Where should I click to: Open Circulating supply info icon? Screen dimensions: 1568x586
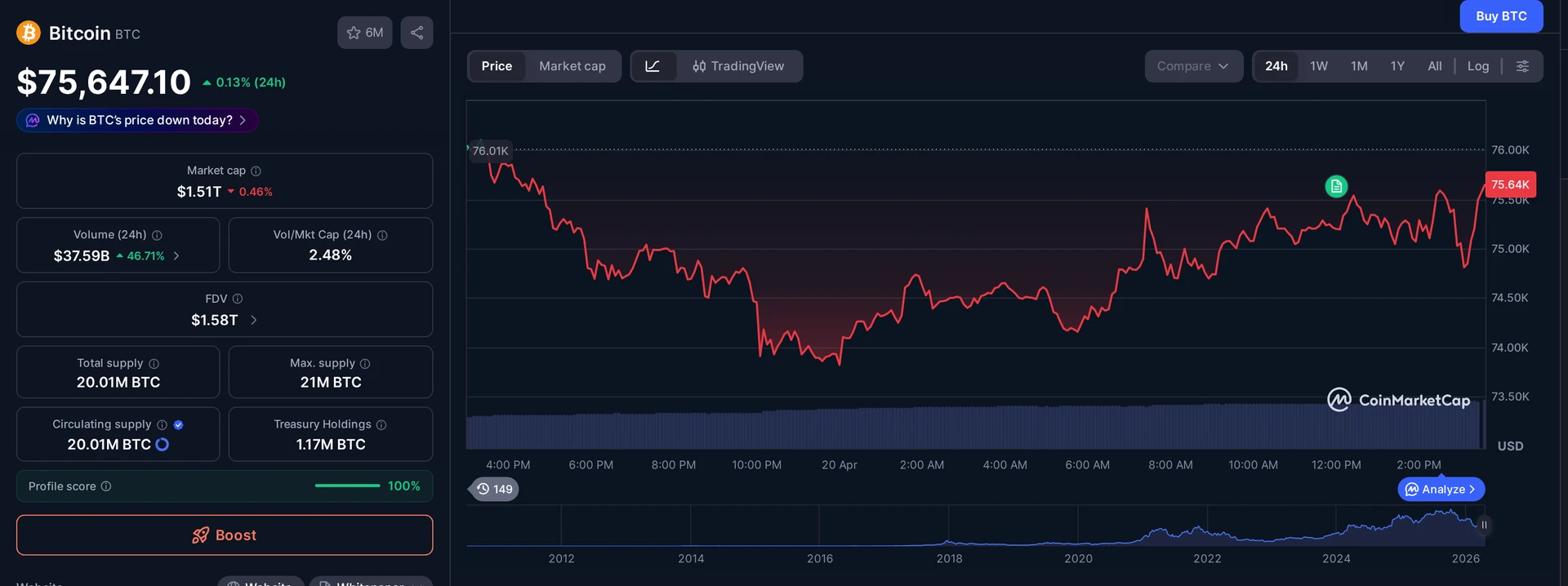(x=162, y=424)
